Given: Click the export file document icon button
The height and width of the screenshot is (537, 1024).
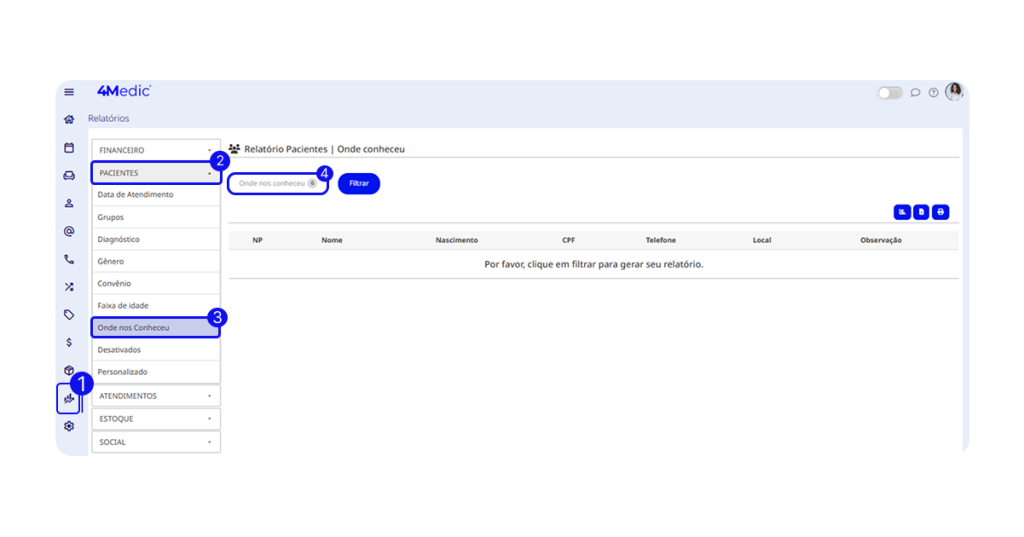Looking at the screenshot, I should tap(921, 212).
